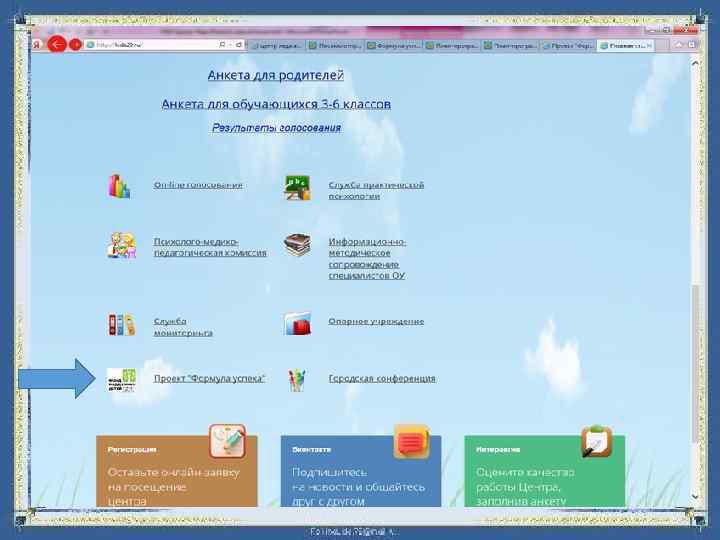Image resolution: width=720 pixels, height=540 pixels.
Task: Switch to the Письмо отр... browser tab
Action: pos(335,45)
